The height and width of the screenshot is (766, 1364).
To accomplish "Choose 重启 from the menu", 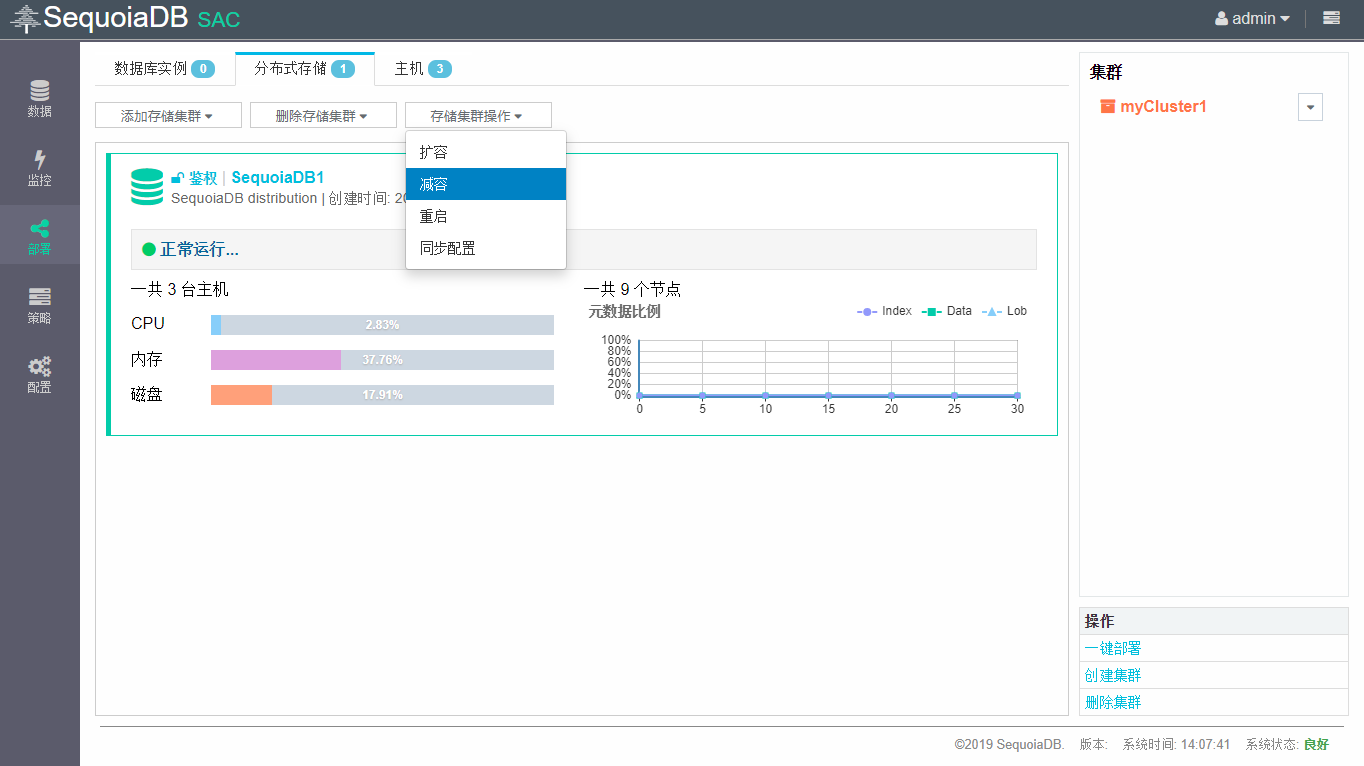I will click(486, 216).
